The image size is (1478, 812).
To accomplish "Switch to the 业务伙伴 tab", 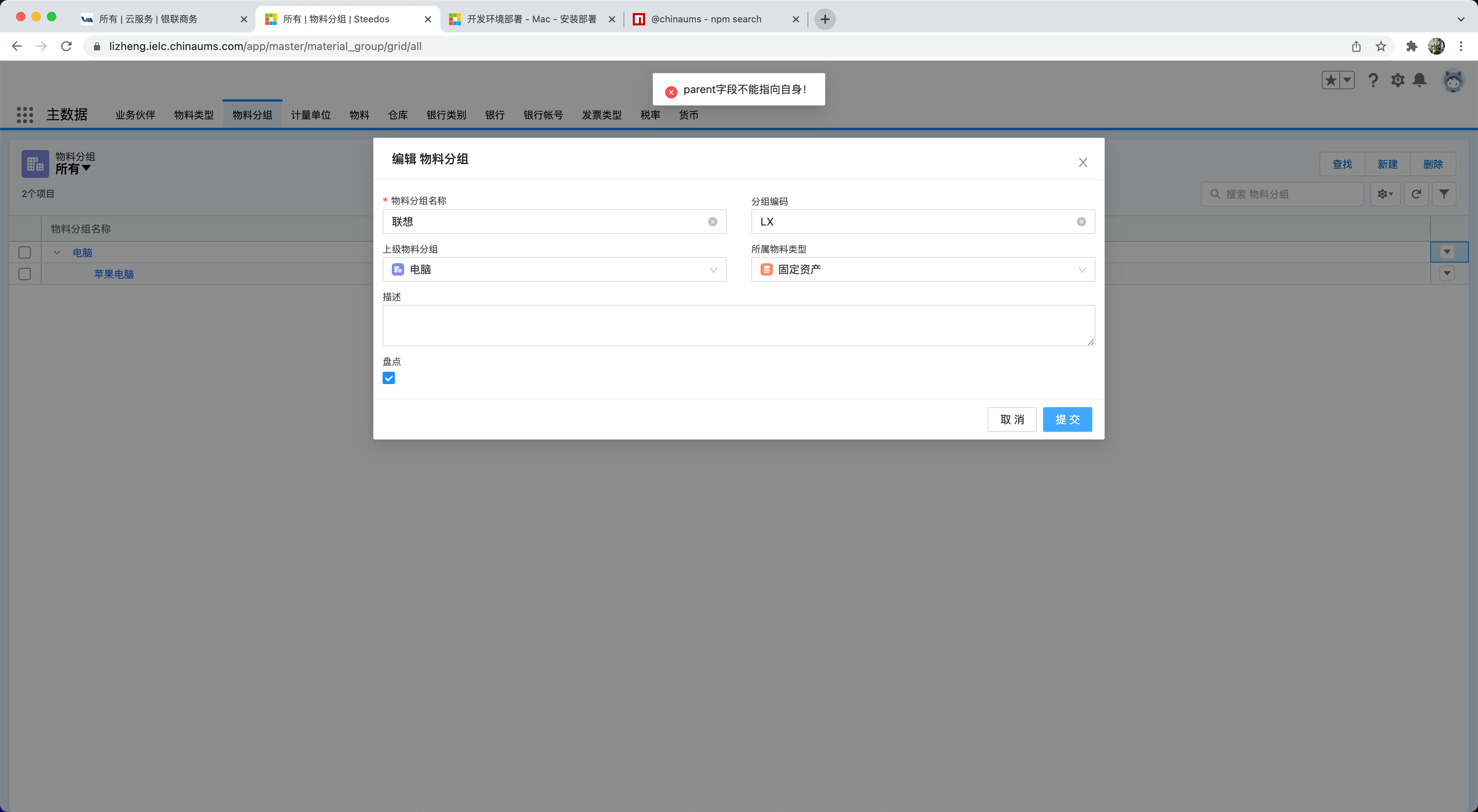I will pos(135,115).
